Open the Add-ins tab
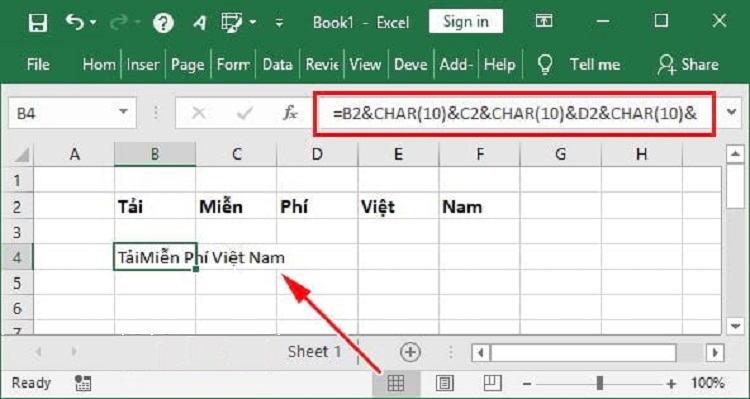This screenshot has width=750, height=399. [456, 64]
